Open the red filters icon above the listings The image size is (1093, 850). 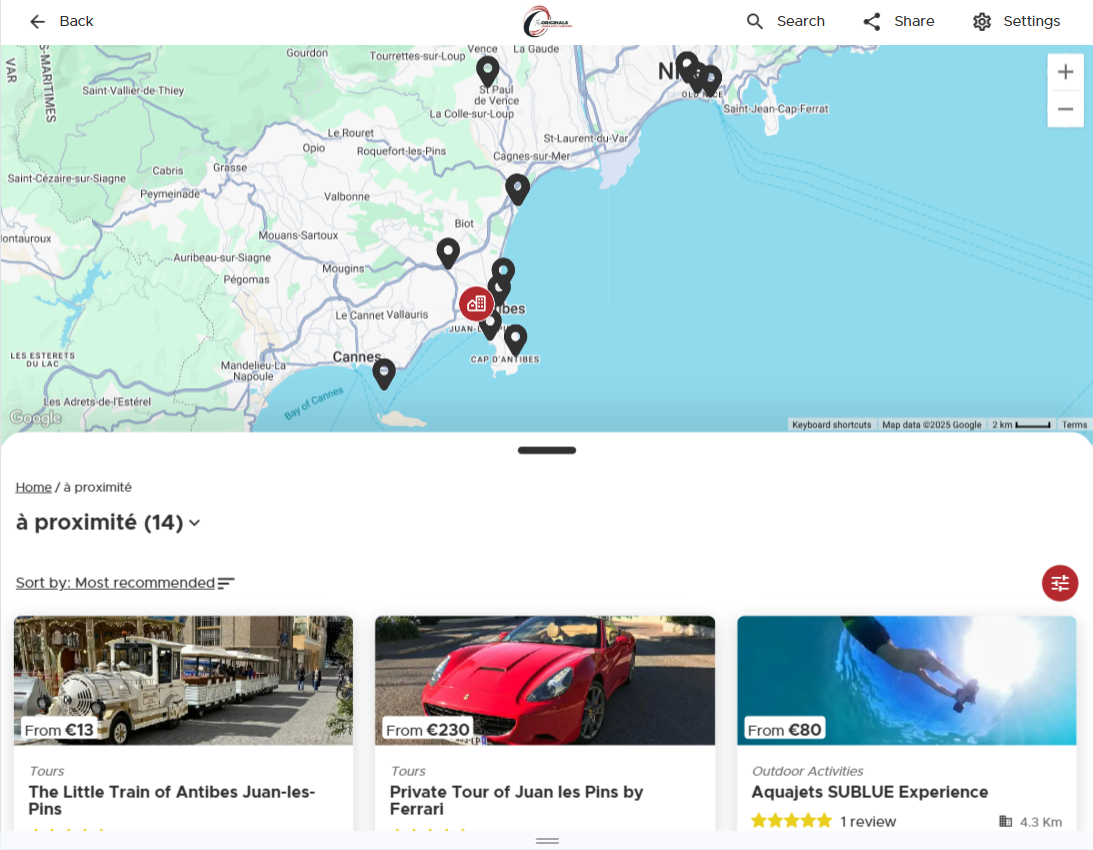point(1060,583)
